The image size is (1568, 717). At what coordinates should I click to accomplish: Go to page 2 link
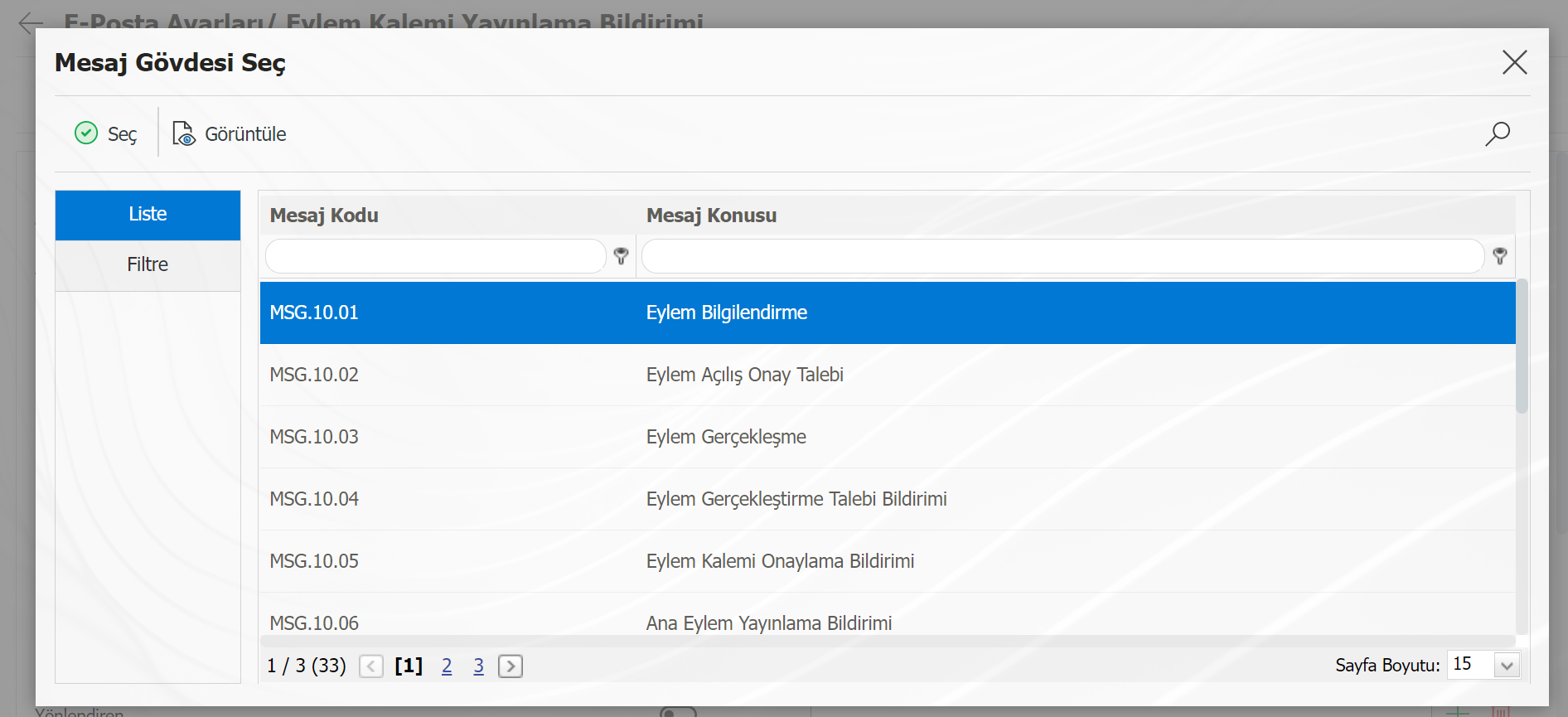[x=447, y=666]
